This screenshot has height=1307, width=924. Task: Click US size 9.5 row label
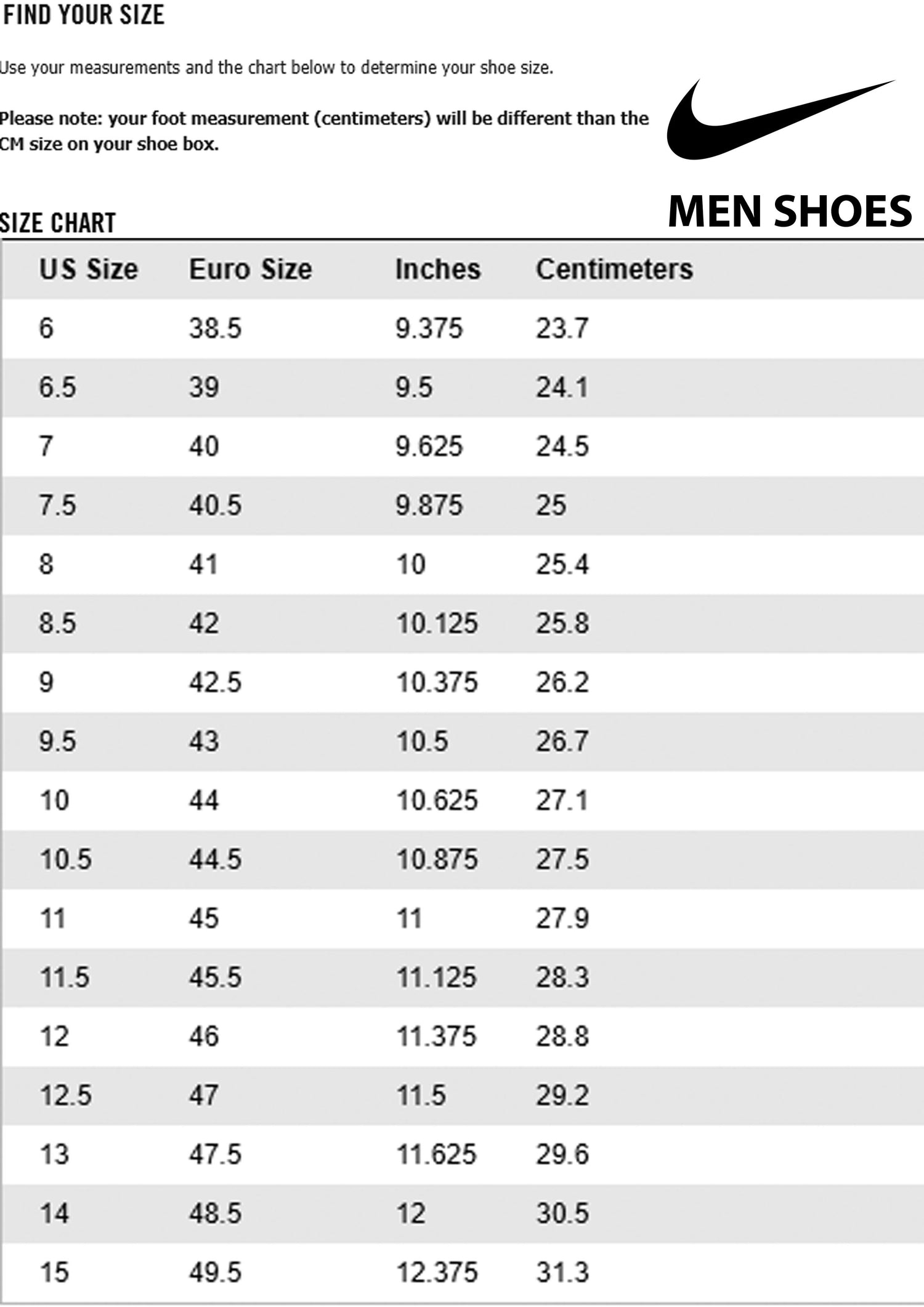click(58, 741)
